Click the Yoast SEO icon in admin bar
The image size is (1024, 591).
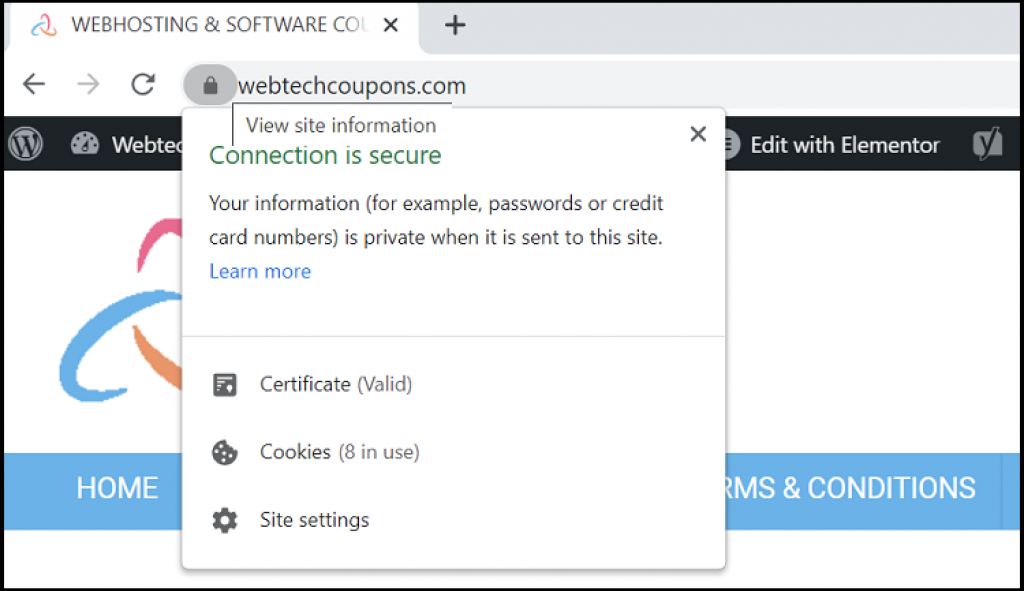pyautogui.click(x=987, y=145)
